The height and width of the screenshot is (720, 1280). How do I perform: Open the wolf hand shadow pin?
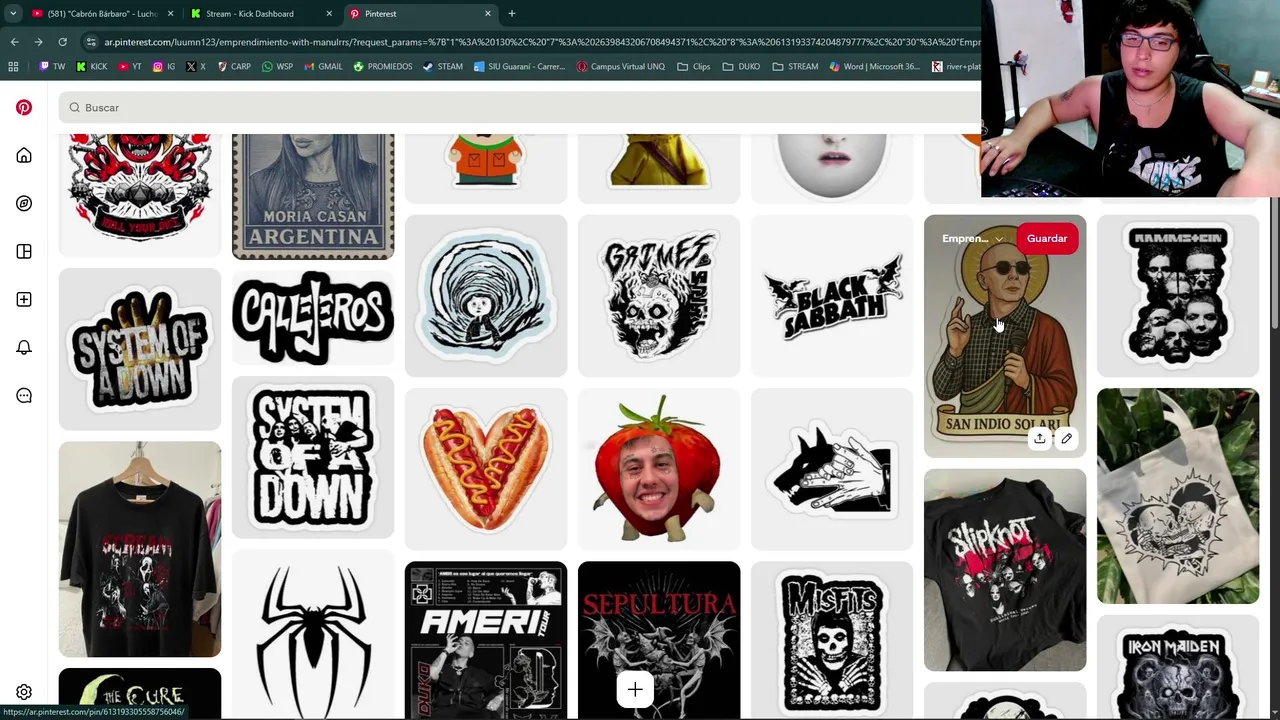(832, 469)
